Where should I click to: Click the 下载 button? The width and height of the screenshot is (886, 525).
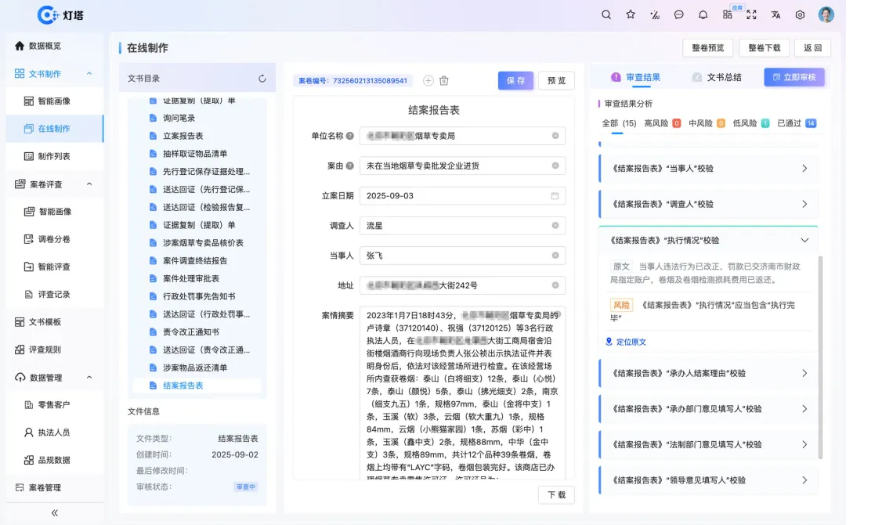[x=557, y=494]
